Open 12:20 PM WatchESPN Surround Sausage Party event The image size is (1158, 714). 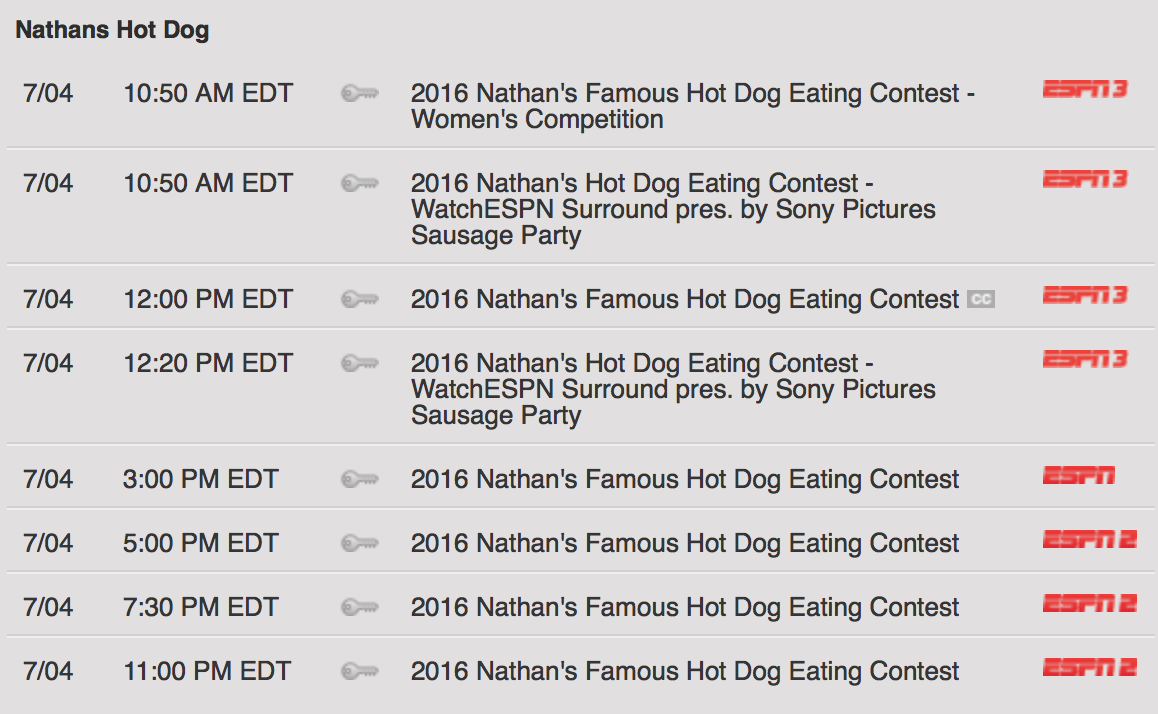[673, 389]
